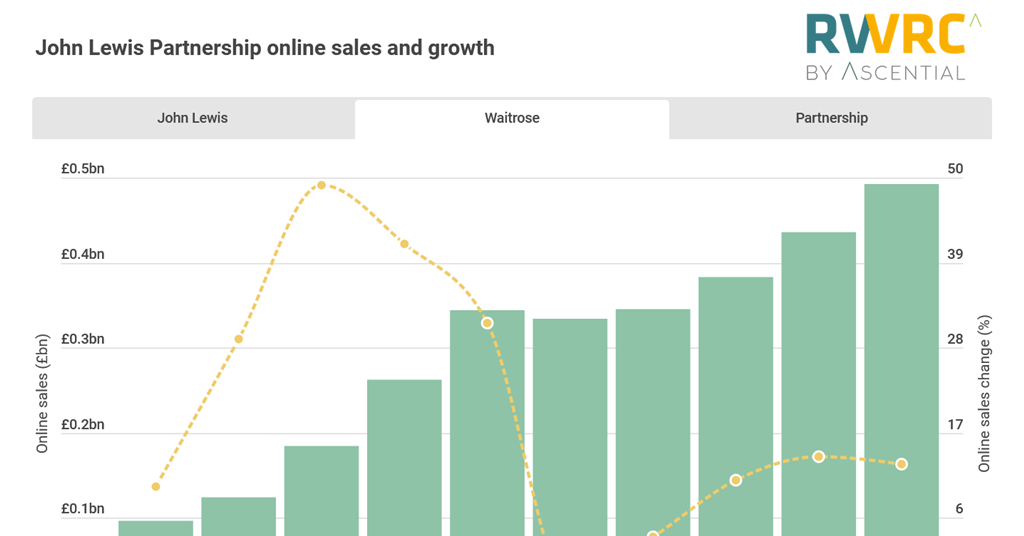Click the rightmost white-circled growth line point
The height and width of the screenshot is (536, 1024).
click(x=901, y=464)
